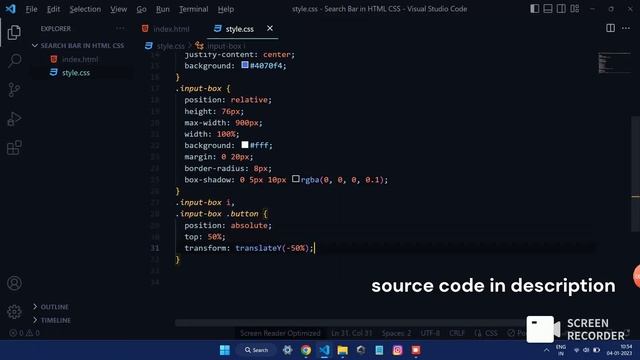The height and width of the screenshot is (360, 640).
Task: Click .input-box breadcrumb item
Action: point(219,46)
